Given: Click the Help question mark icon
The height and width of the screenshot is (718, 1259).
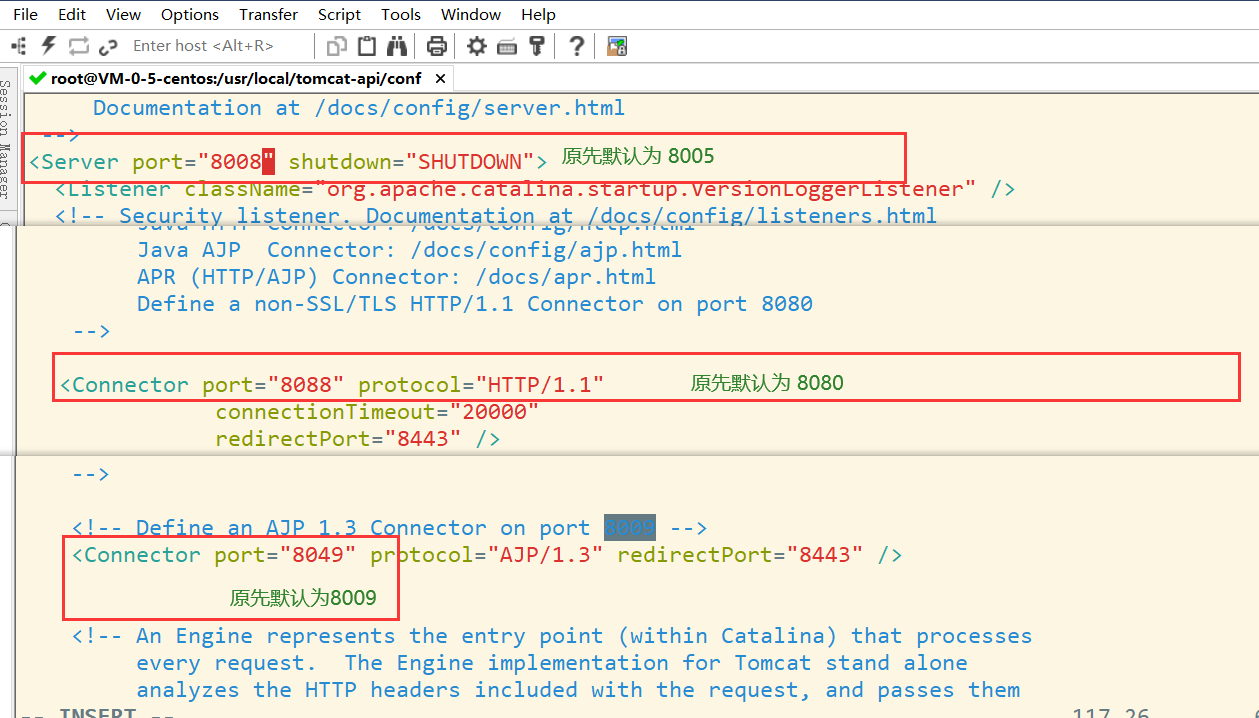Looking at the screenshot, I should click(x=576, y=45).
